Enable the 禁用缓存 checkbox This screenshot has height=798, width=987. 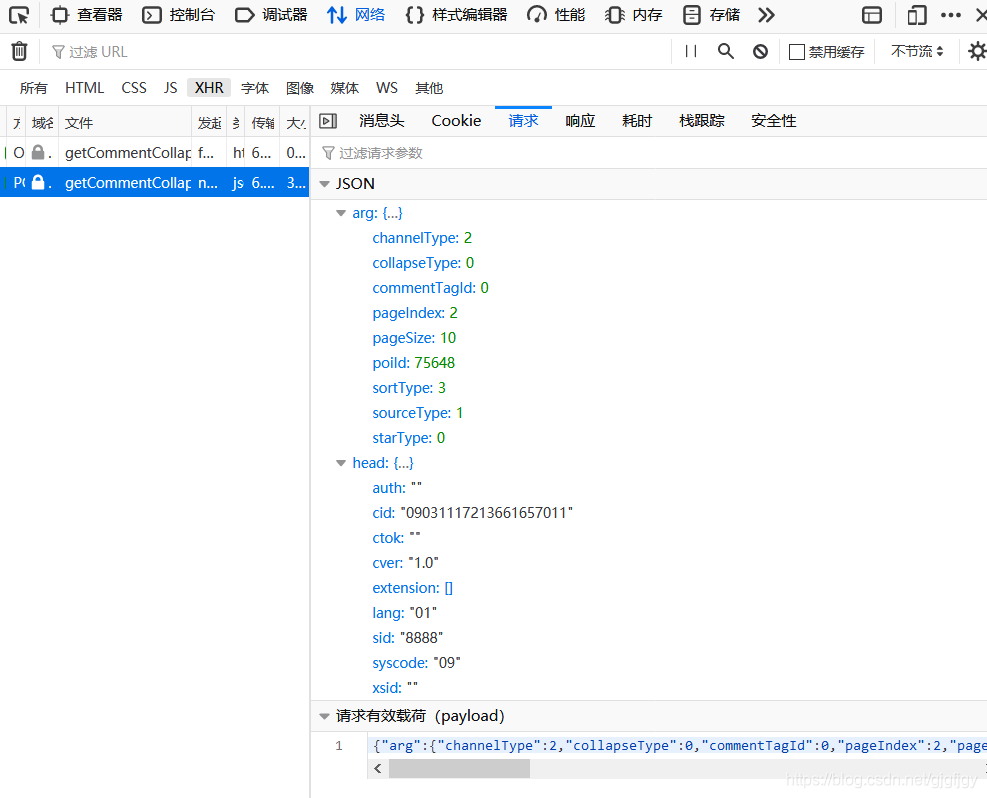799,51
